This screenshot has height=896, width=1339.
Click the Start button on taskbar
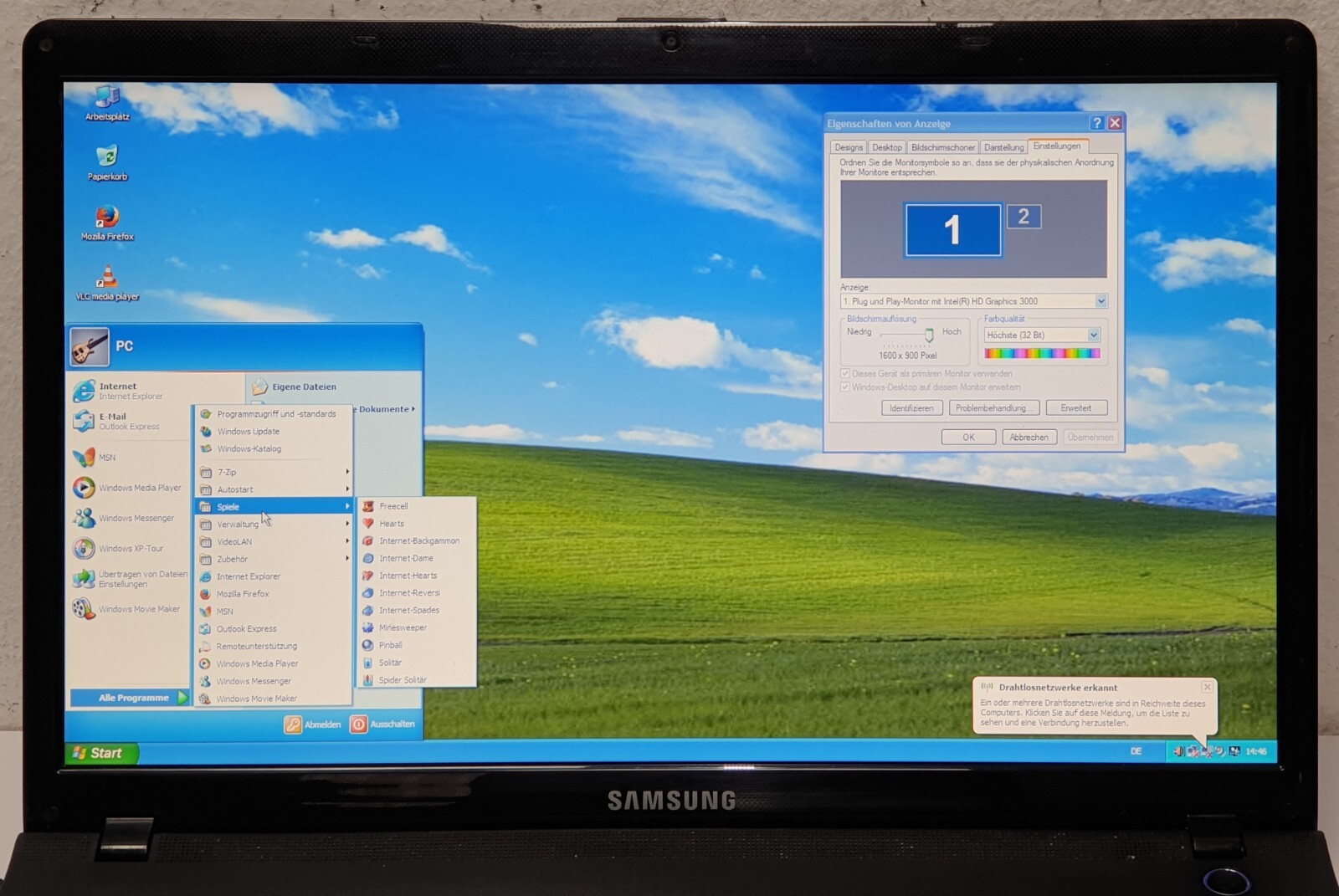pyautogui.click(x=101, y=753)
